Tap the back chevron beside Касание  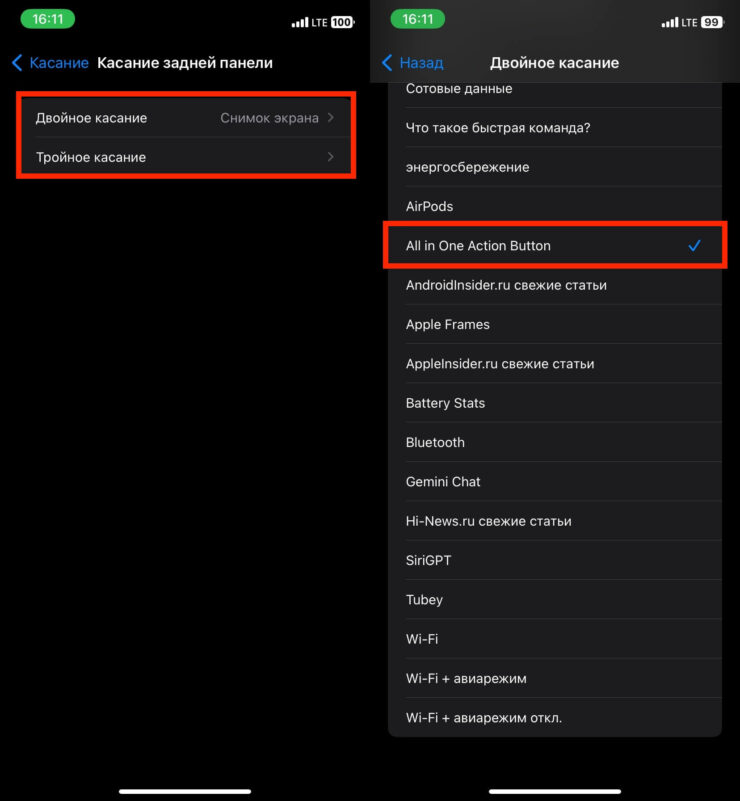click(x=17, y=63)
